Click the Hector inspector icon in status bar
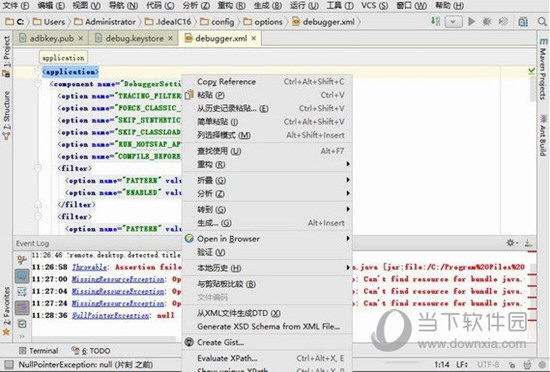Image resolution: width=550 pixels, height=372 pixels. [x=527, y=365]
